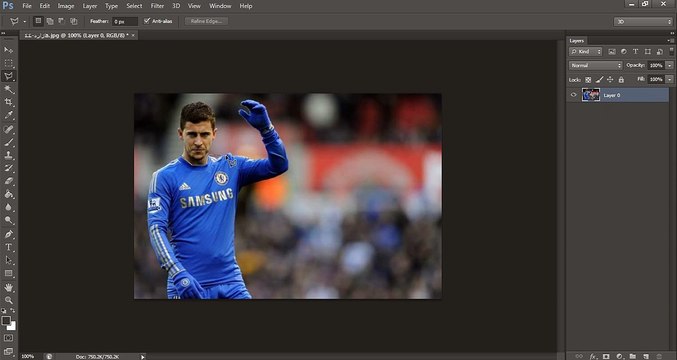Select the Blur tool
Screen dimensions: 677x360
[8, 207]
